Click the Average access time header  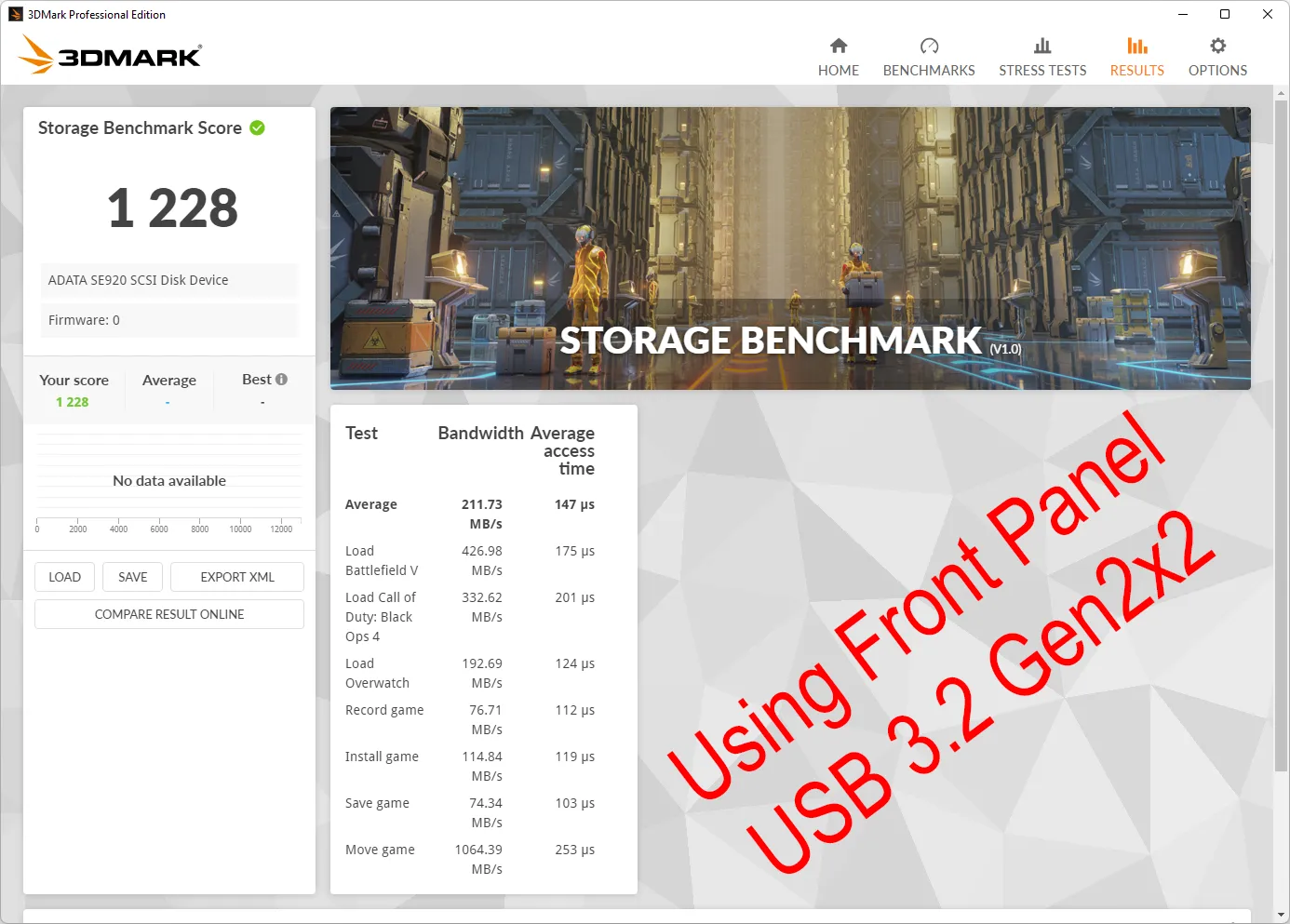pos(563,450)
